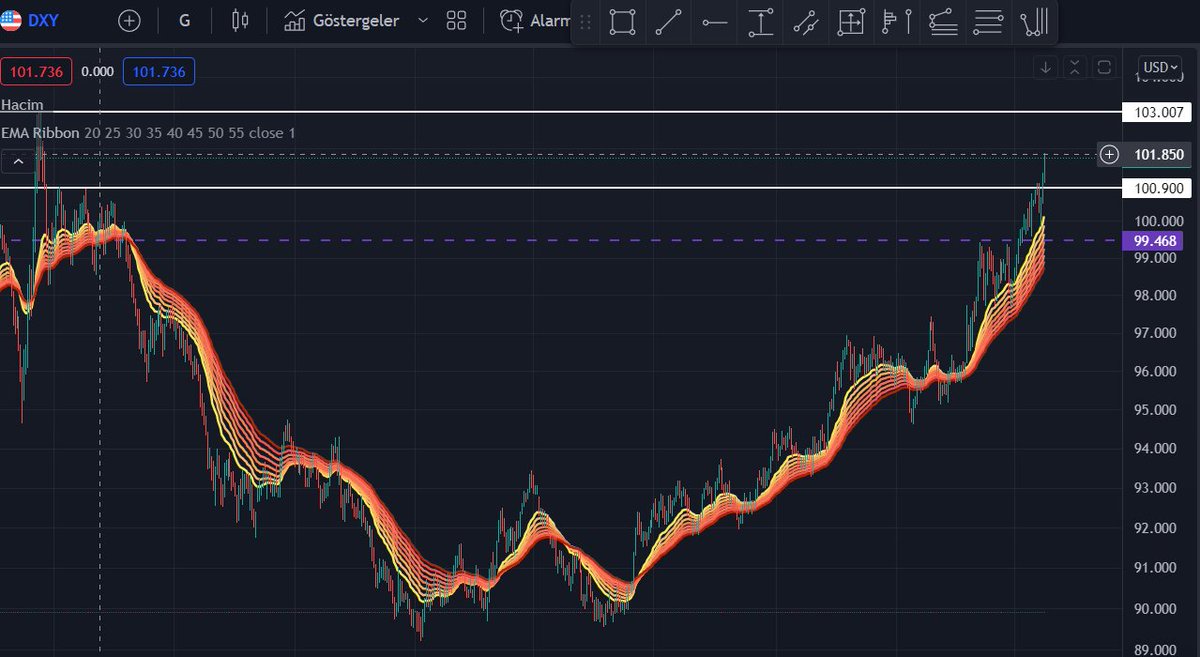The width and height of the screenshot is (1200, 657).
Task: Select the horizontal lines drawing tool
Action: pyautogui.click(x=988, y=22)
